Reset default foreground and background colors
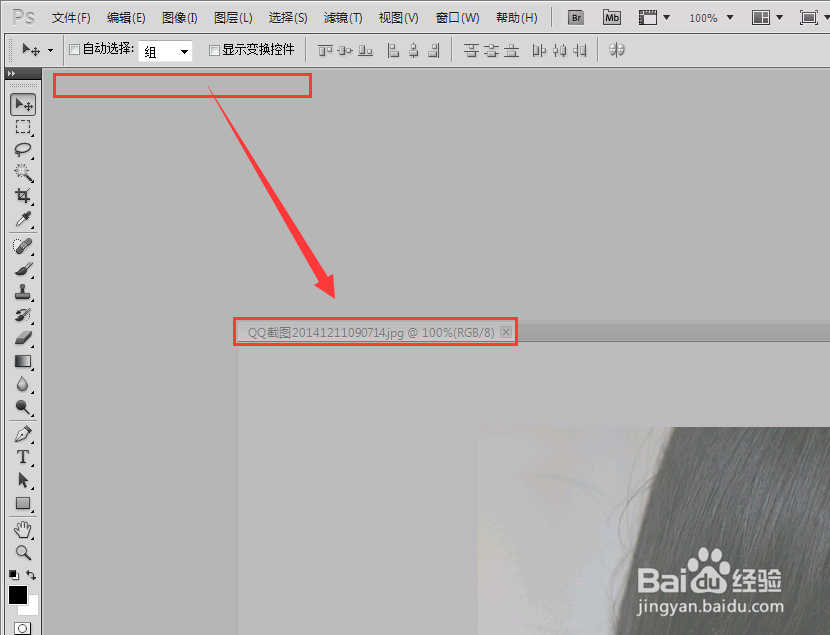Viewport: 830px width, 635px height. tap(14, 575)
